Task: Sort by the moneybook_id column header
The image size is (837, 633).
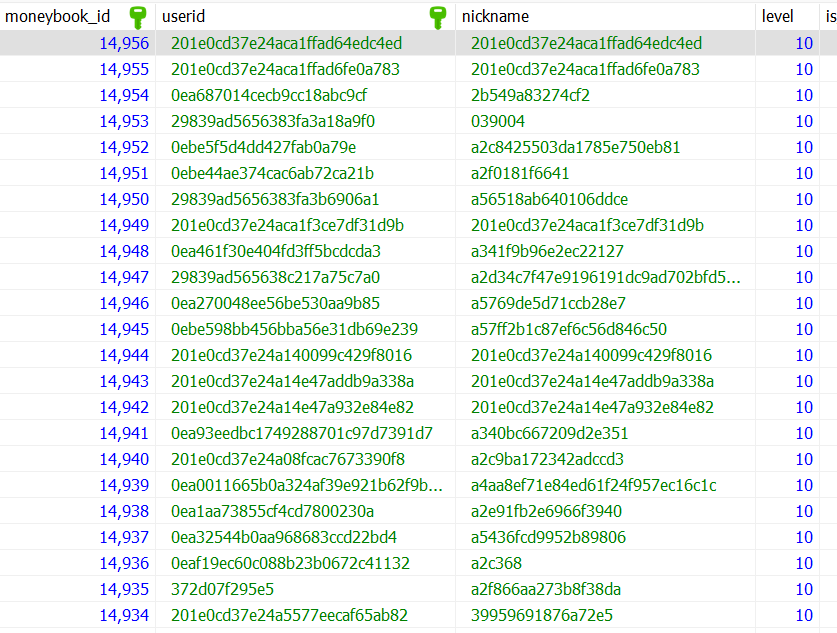Action: [x=58, y=16]
